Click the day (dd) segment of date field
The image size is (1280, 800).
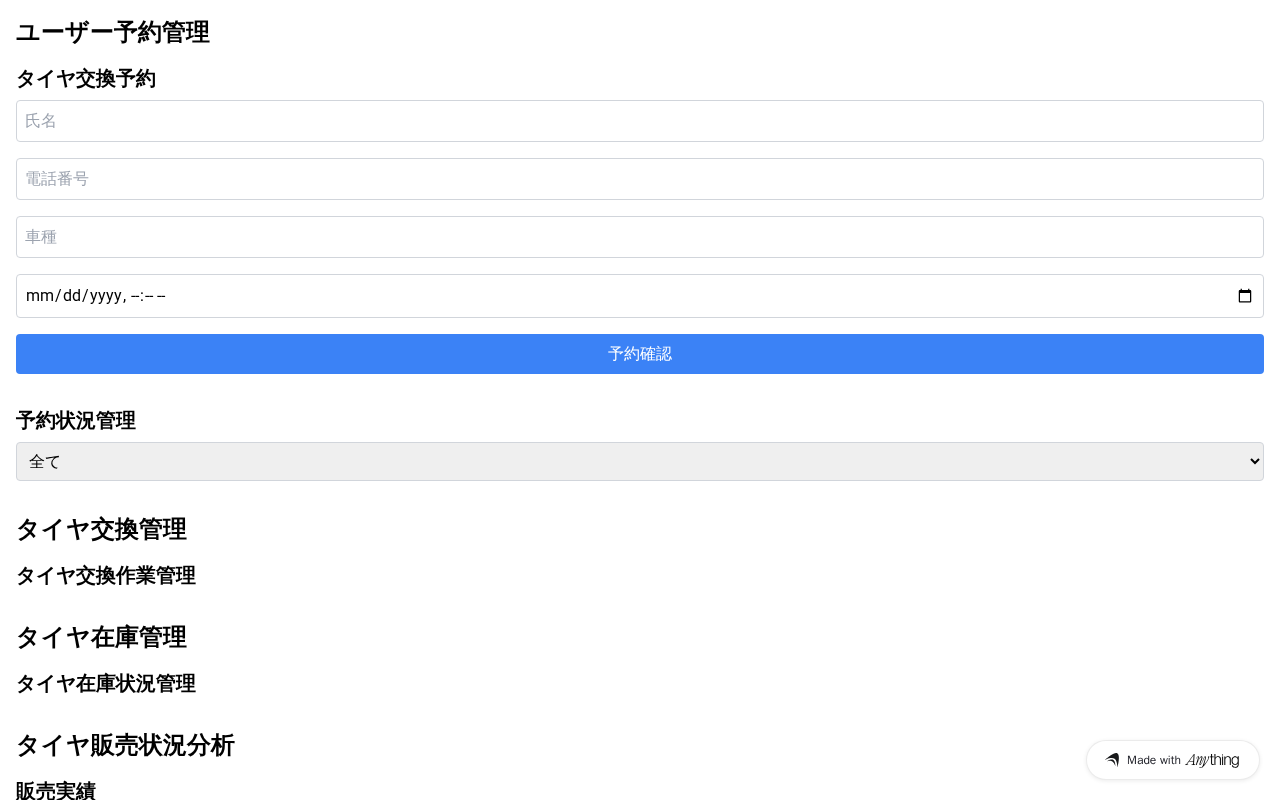(71, 296)
